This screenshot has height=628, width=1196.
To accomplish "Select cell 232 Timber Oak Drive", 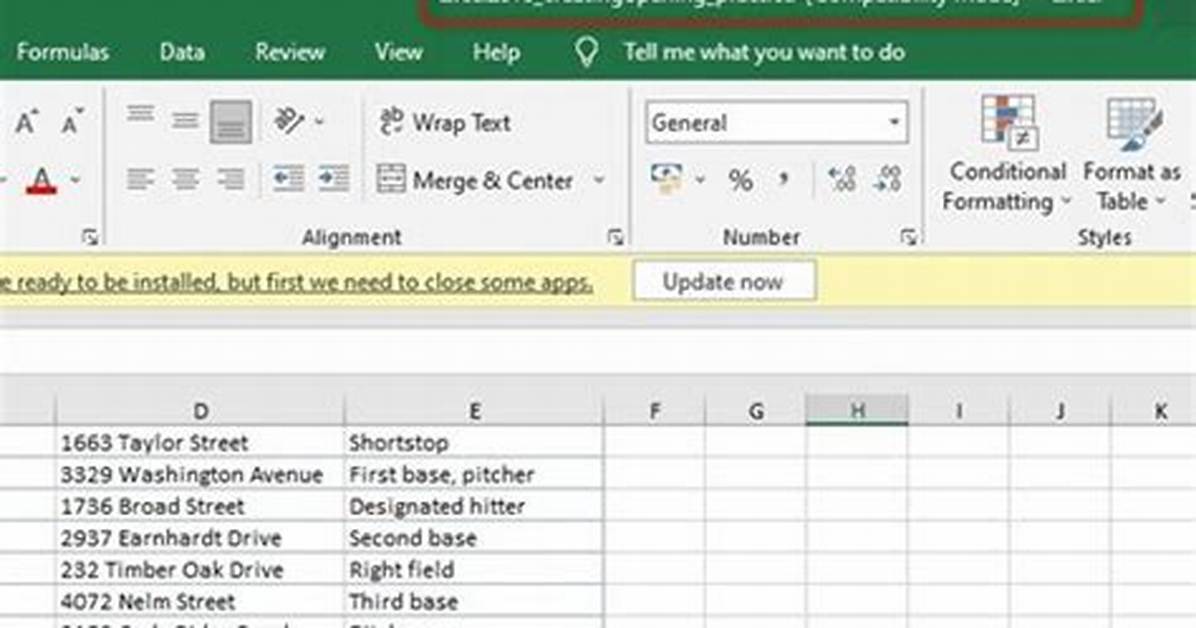I will pyautogui.click(x=201, y=569).
